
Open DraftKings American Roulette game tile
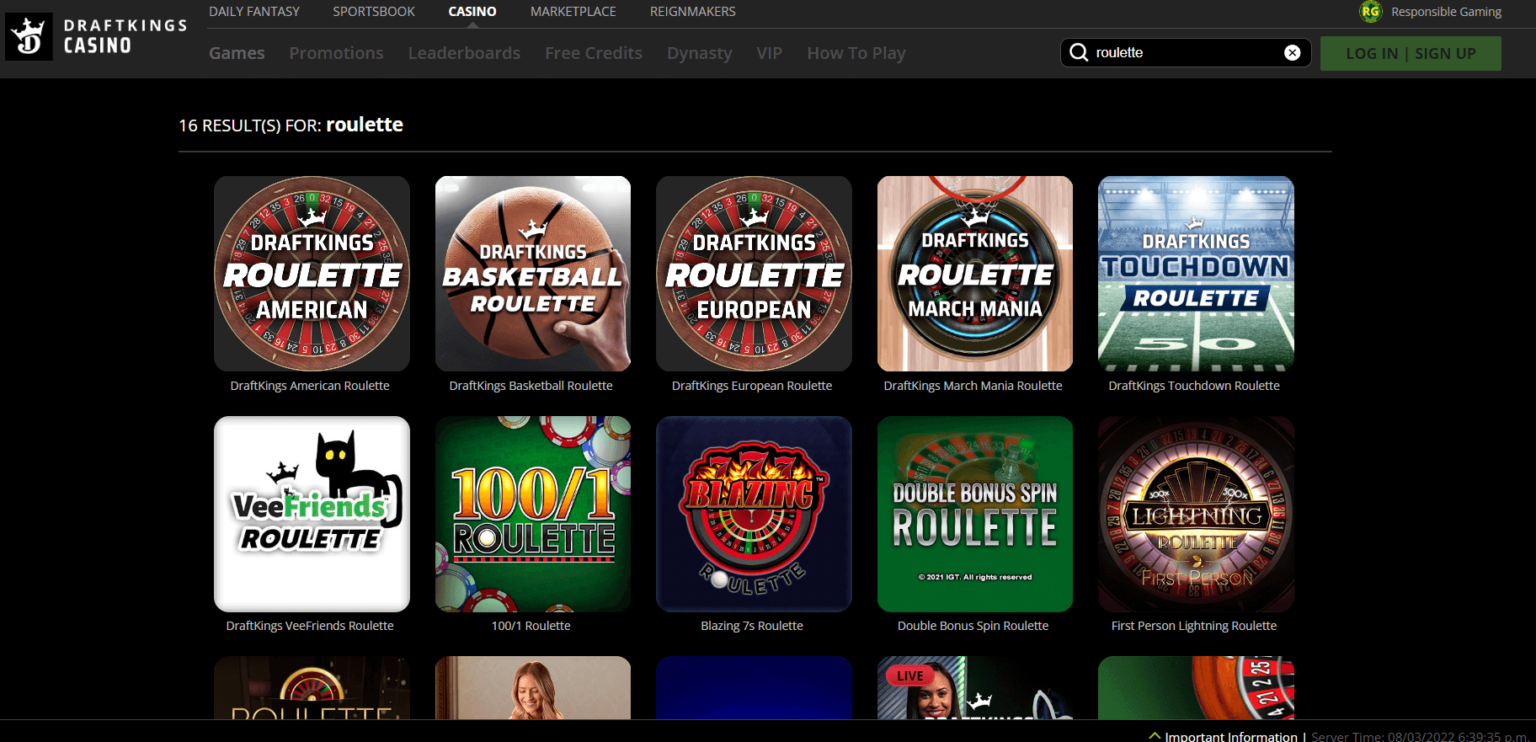click(312, 274)
